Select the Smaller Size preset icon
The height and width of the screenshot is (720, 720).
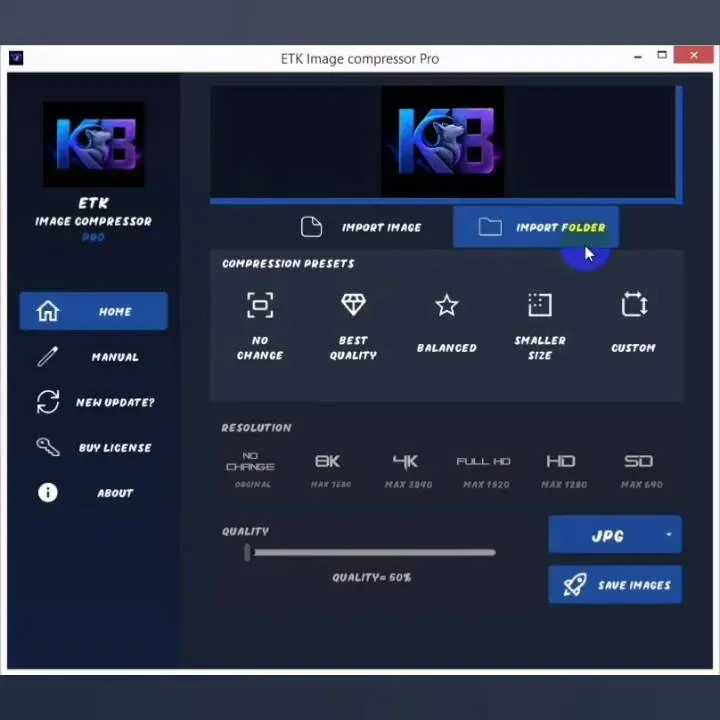(x=540, y=304)
